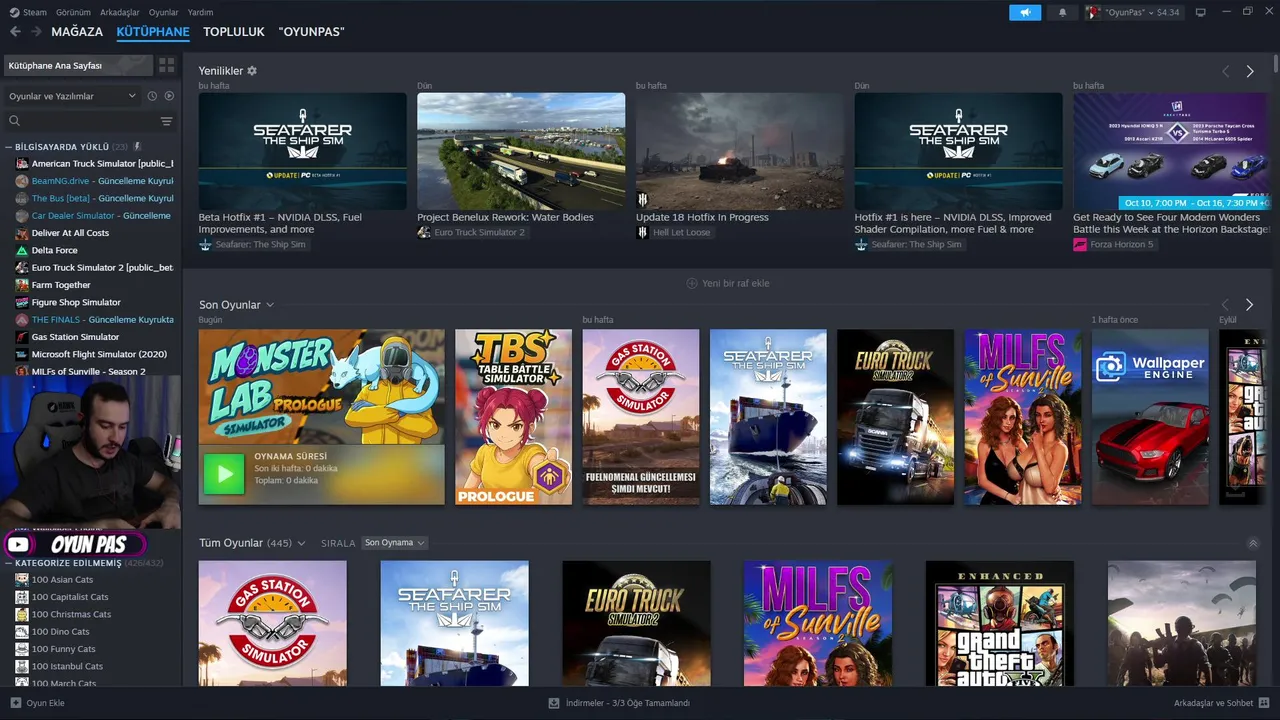
Task: Click the BILGISAYARDA YÜKLÜ lightning bolt icon
Action: 137,147
